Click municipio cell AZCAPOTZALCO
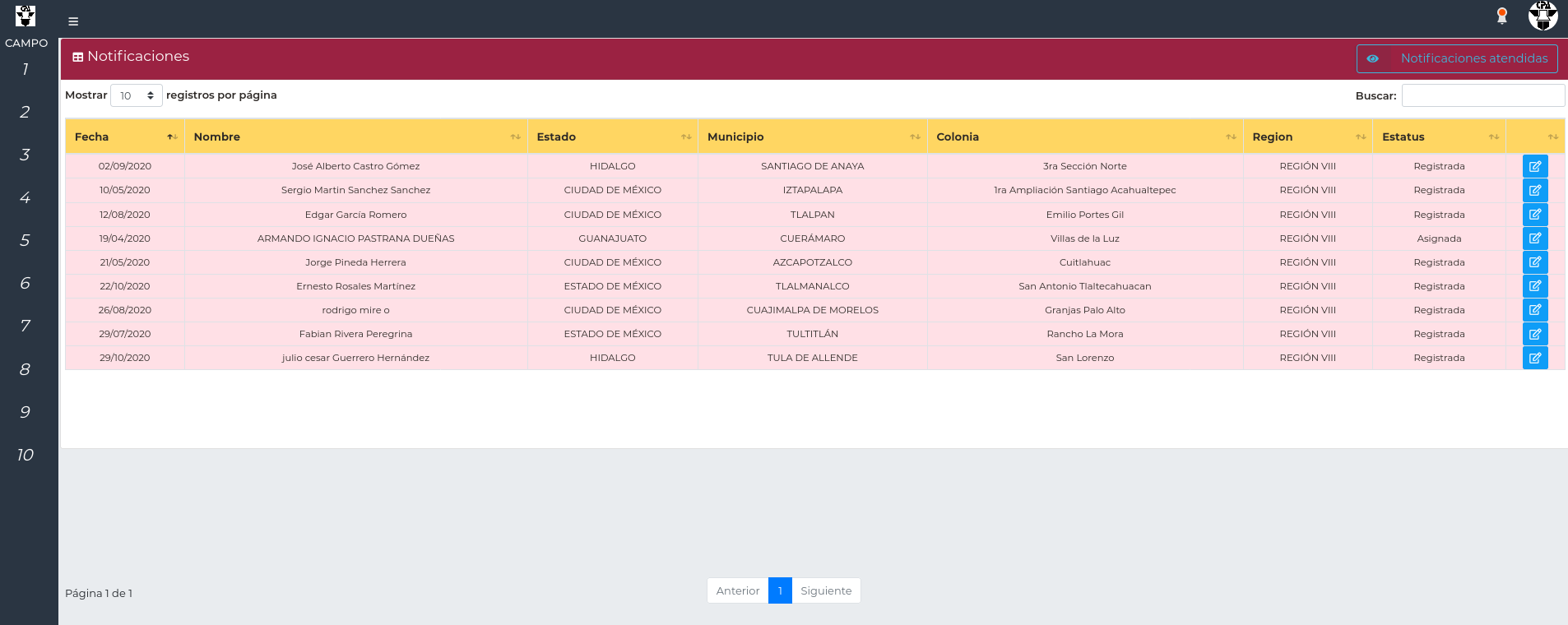 coord(813,262)
